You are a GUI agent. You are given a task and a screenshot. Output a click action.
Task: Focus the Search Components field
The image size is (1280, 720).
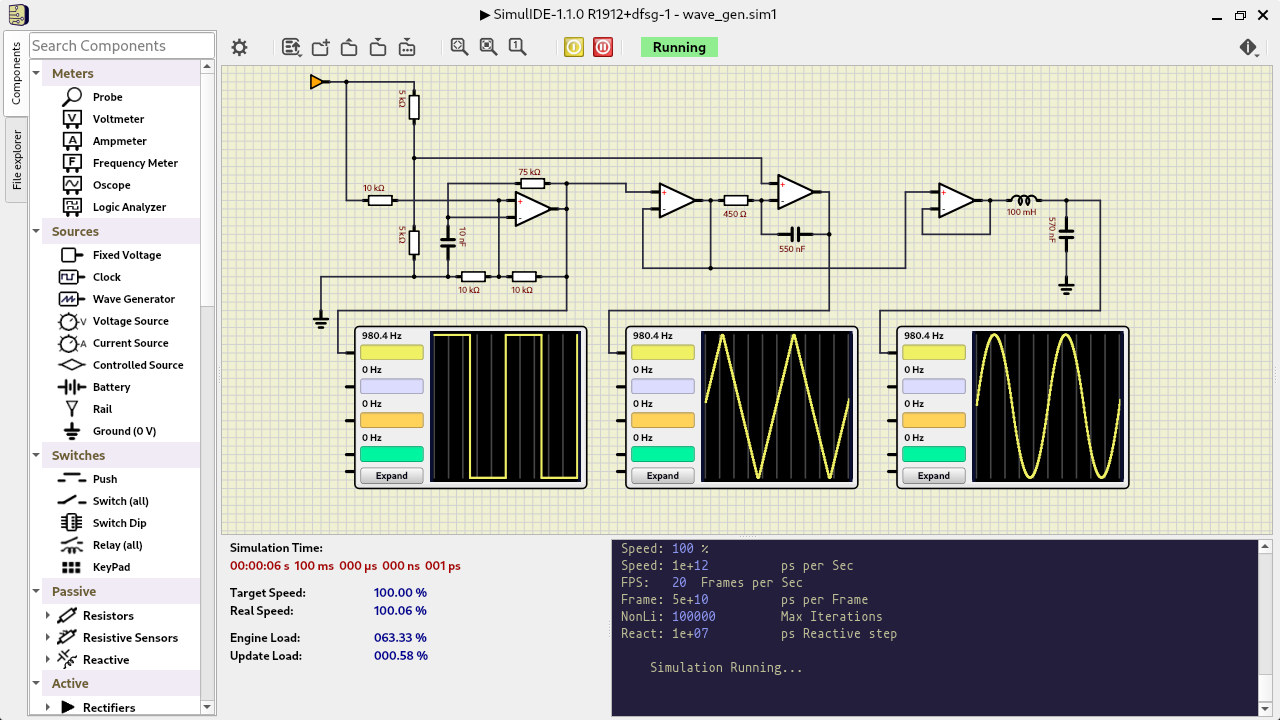point(121,46)
